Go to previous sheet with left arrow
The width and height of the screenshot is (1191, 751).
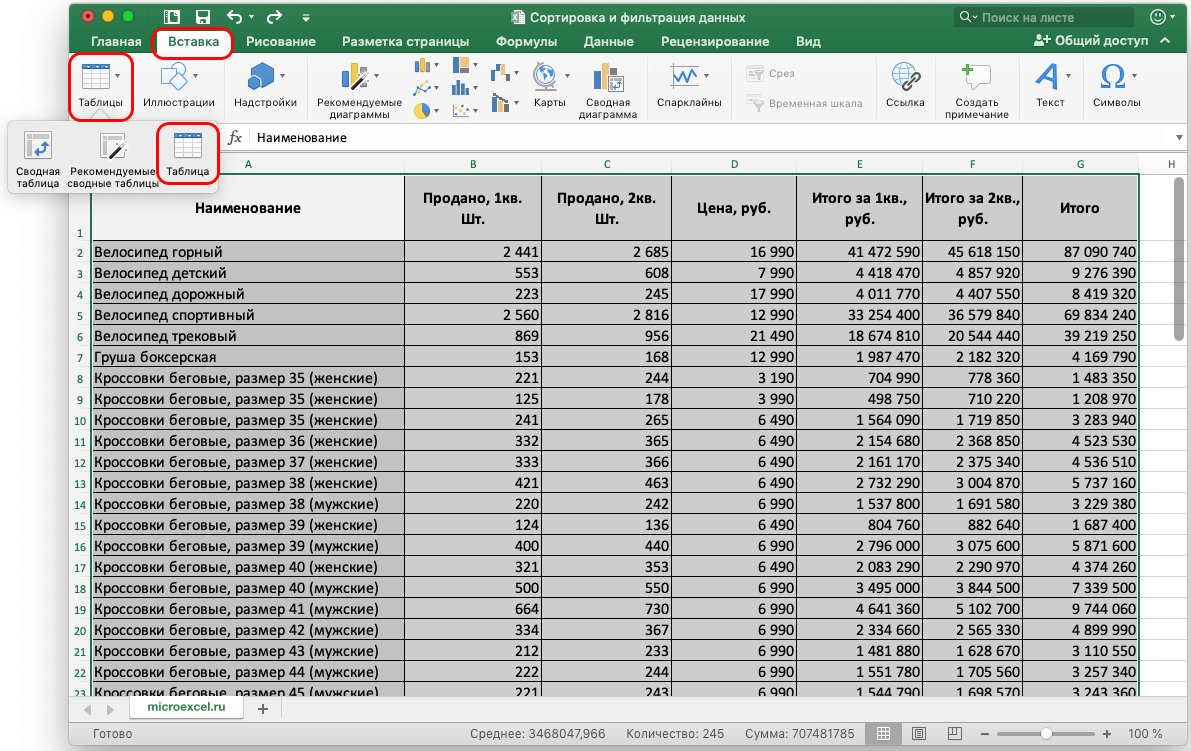88,709
